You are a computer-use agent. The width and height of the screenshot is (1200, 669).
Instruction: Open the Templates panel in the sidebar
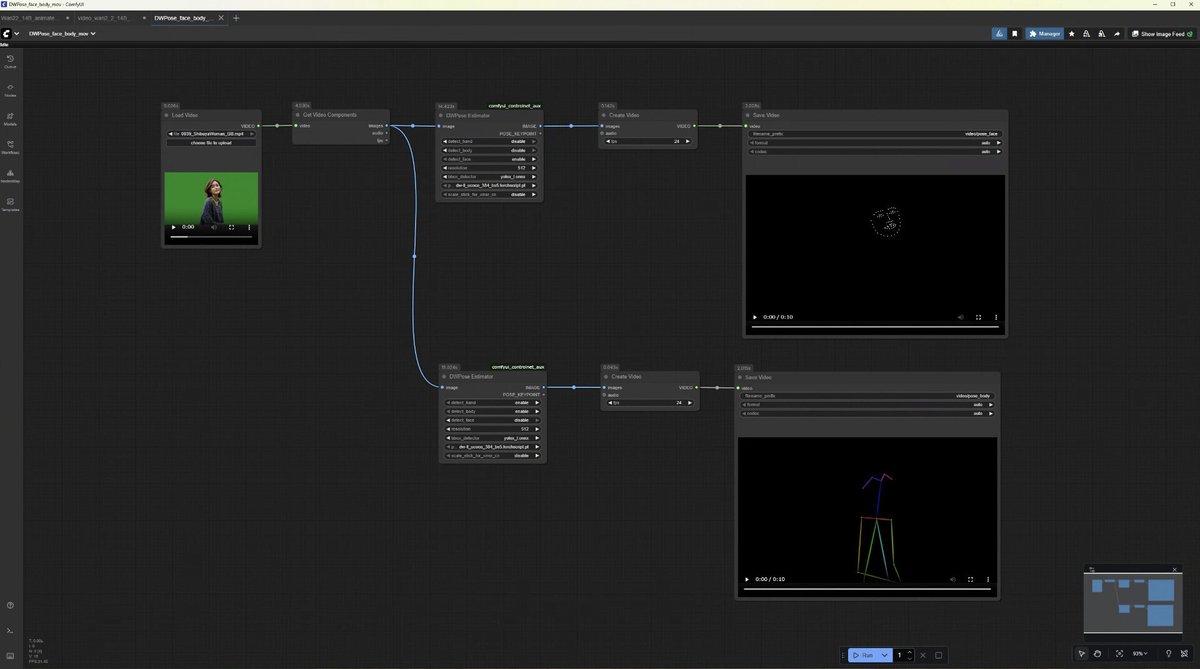coord(10,200)
